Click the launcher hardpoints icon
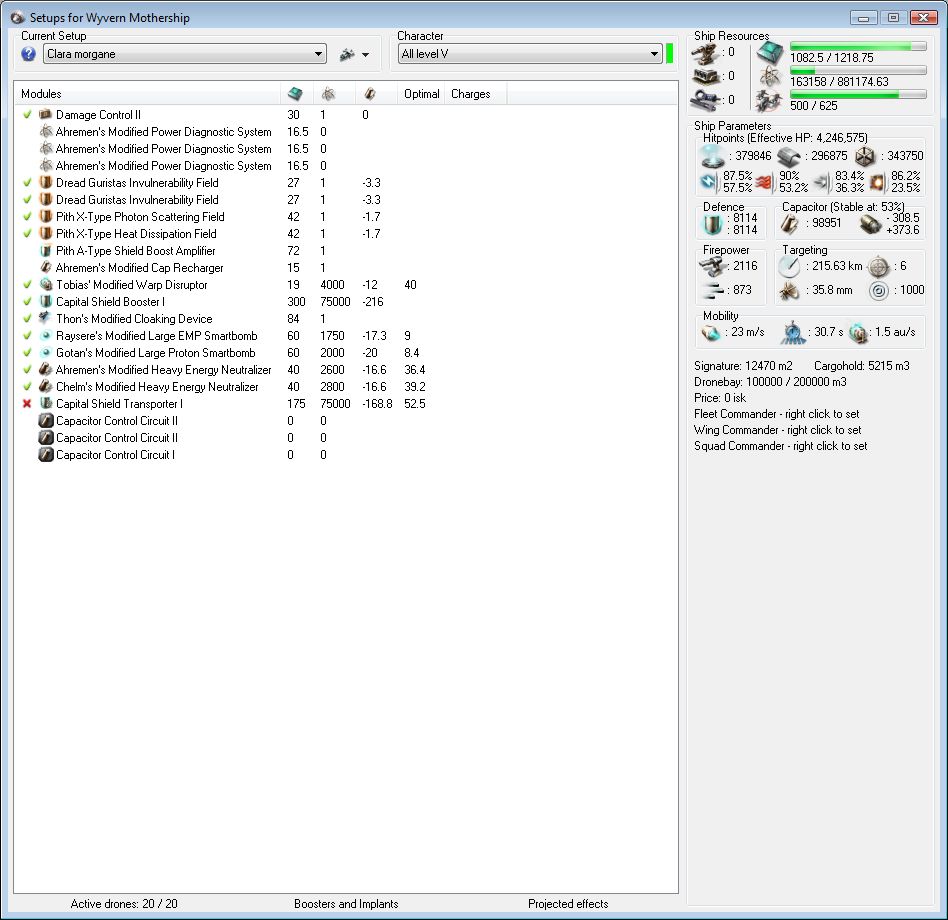This screenshot has width=948, height=920. click(x=705, y=77)
